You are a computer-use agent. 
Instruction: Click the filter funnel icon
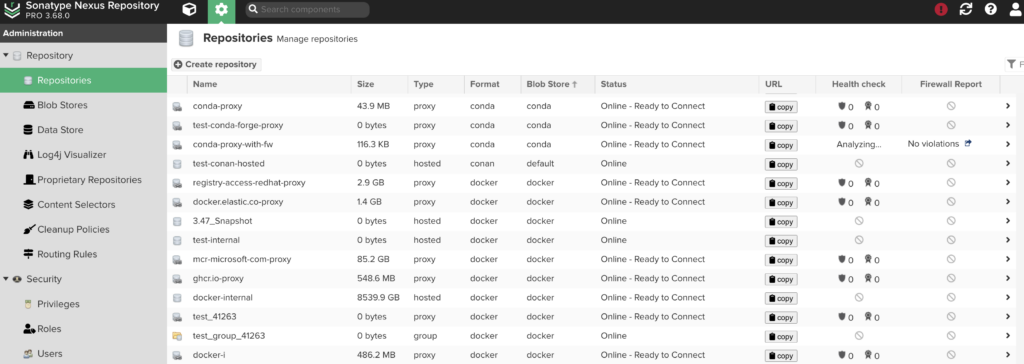click(1012, 65)
